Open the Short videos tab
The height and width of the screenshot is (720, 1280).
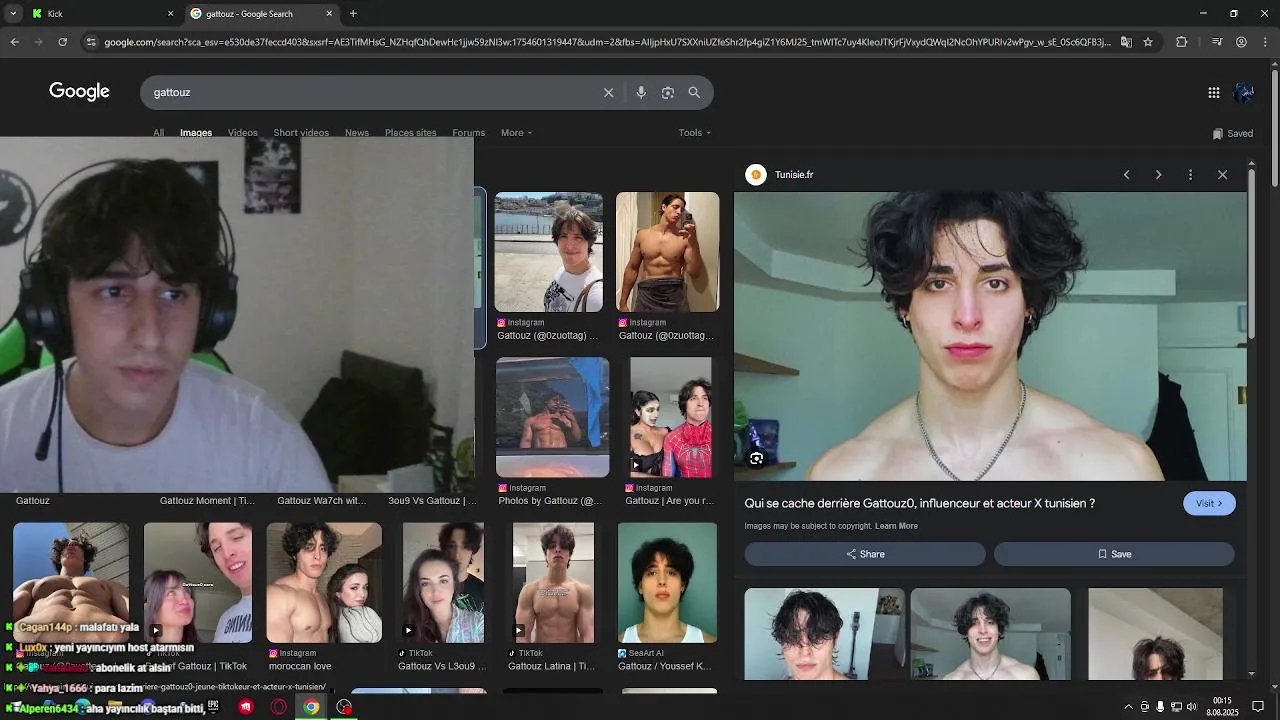301,132
